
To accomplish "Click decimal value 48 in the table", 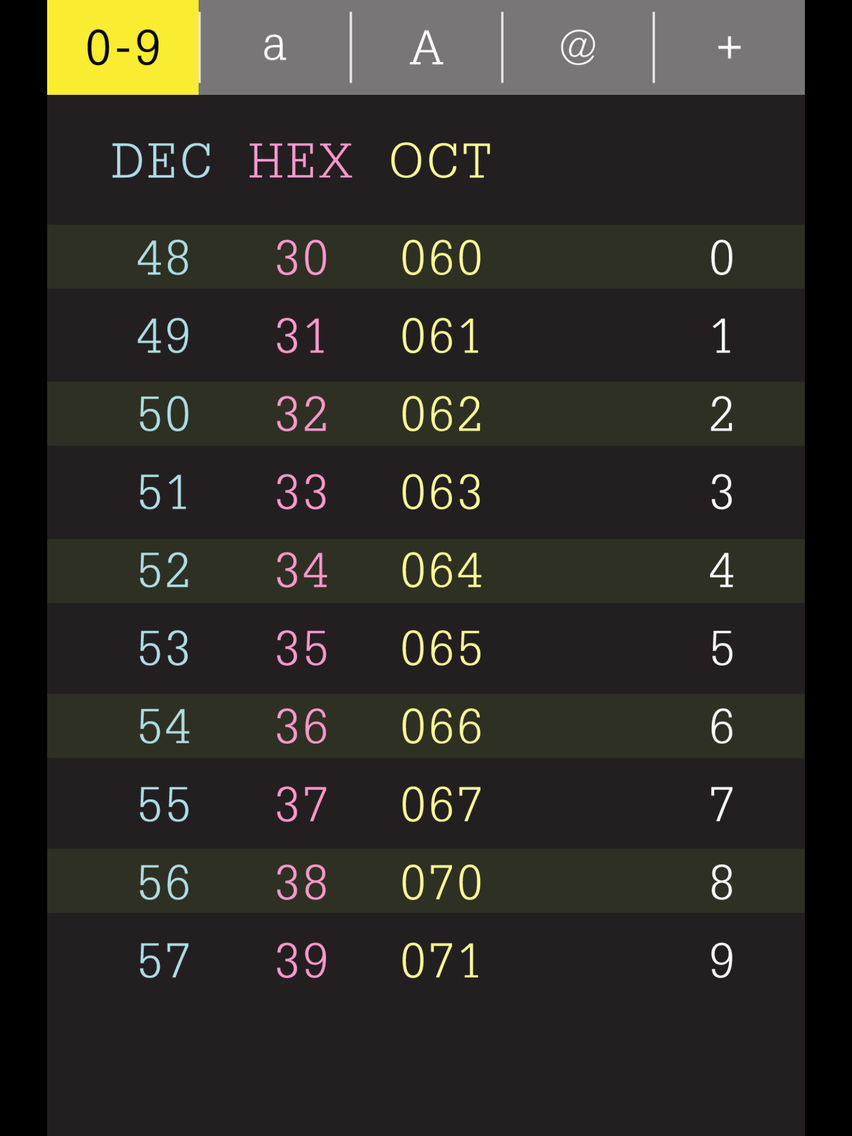I will pos(163,257).
